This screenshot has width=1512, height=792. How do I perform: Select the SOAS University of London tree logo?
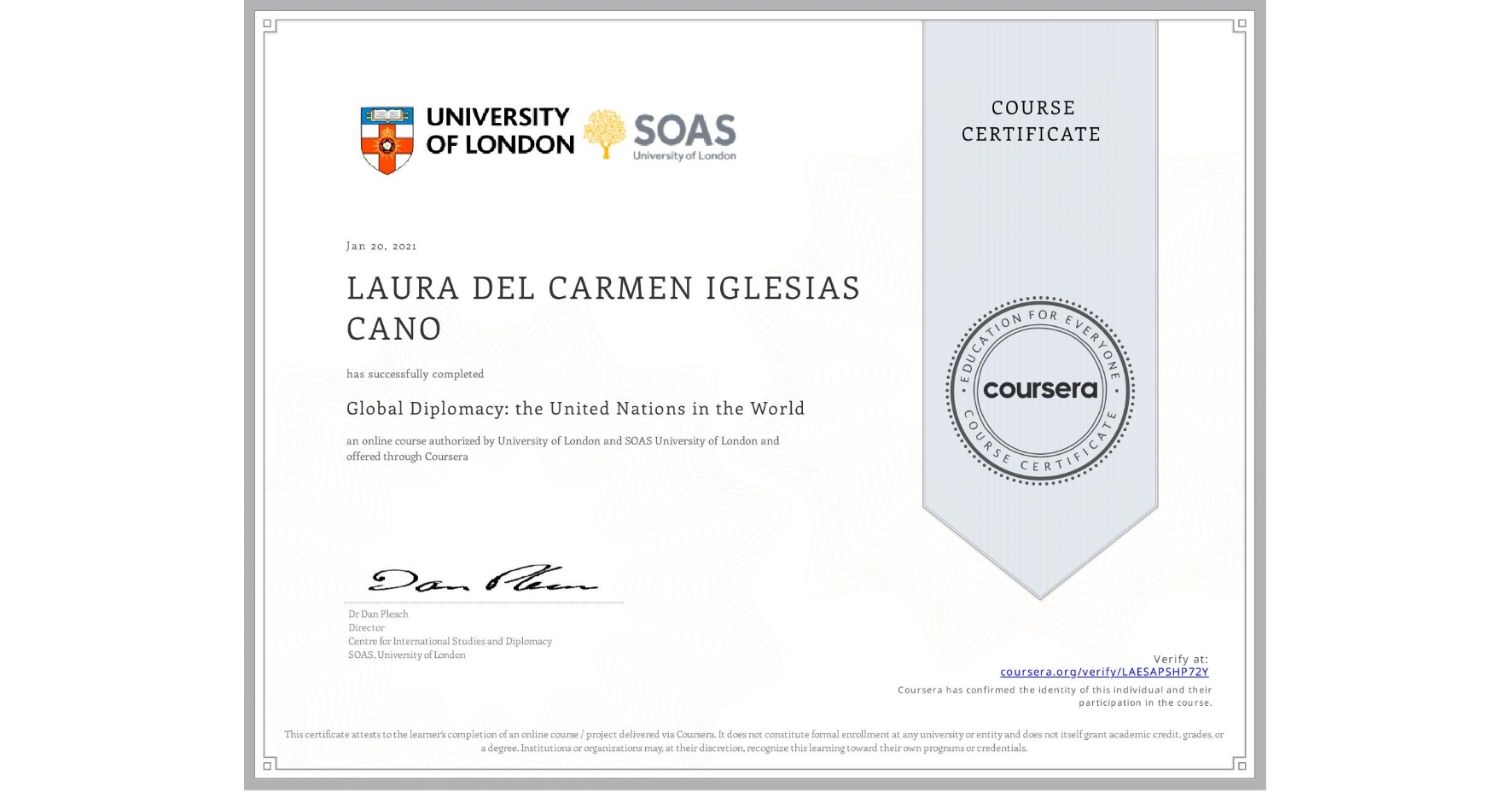tap(607, 132)
